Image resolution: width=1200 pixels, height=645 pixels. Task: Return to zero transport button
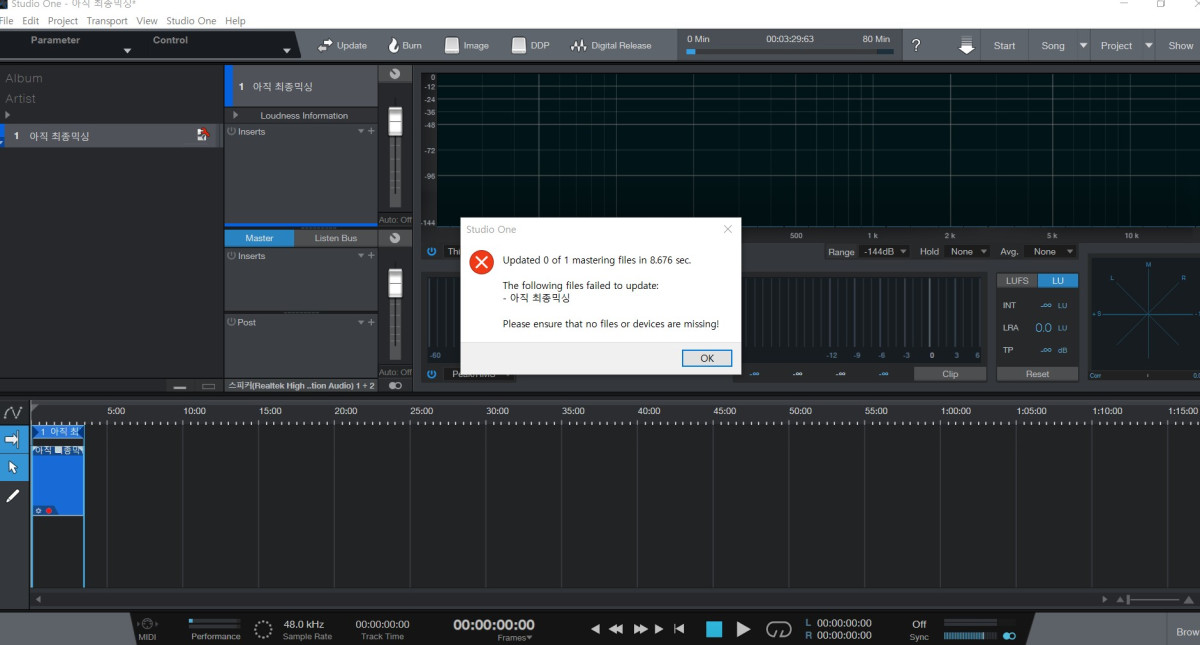(680, 629)
